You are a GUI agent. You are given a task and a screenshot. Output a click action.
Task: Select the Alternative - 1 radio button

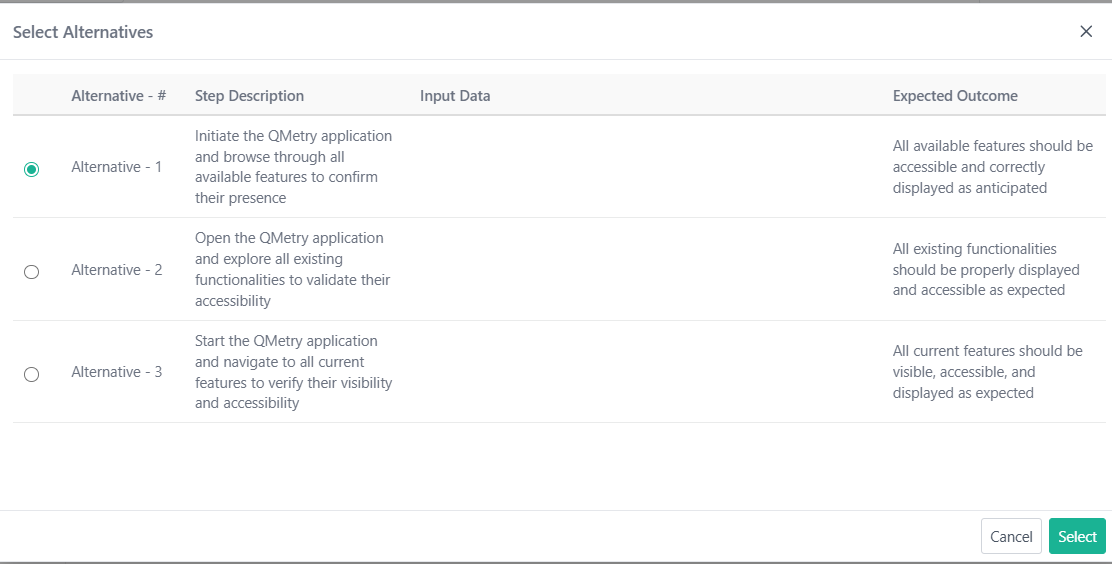point(31,169)
